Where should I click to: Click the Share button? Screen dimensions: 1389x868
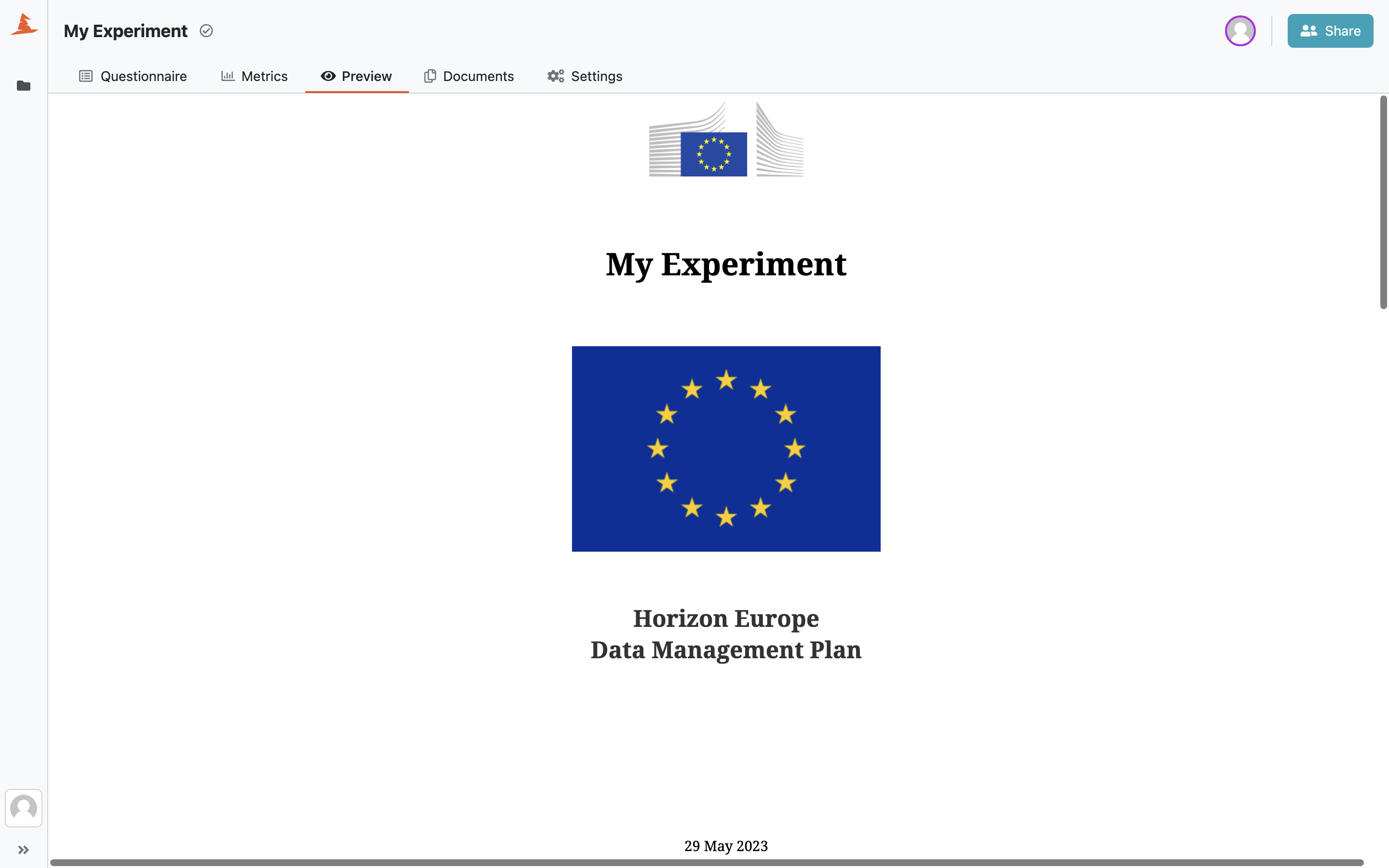point(1330,31)
